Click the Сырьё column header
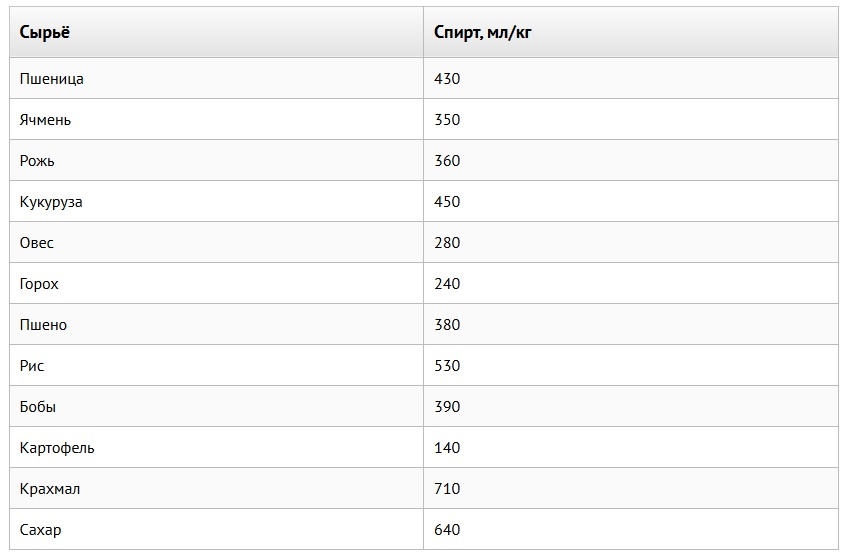The width and height of the screenshot is (846, 554). [45, 33]
